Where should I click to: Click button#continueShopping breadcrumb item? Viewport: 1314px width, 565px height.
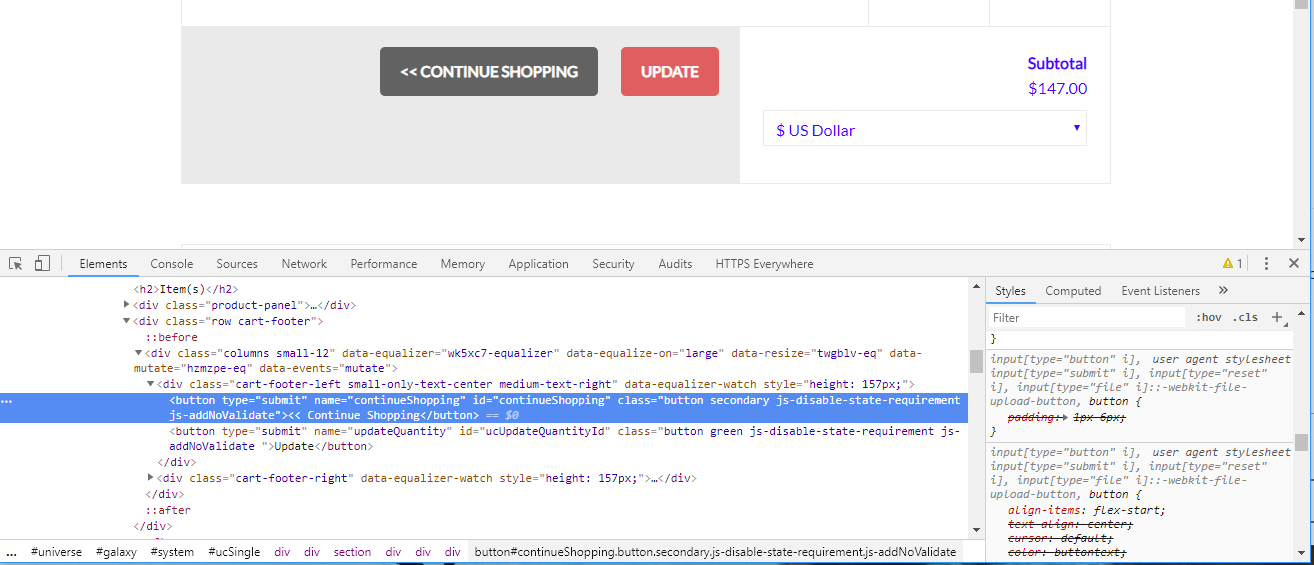pos(715,552)
